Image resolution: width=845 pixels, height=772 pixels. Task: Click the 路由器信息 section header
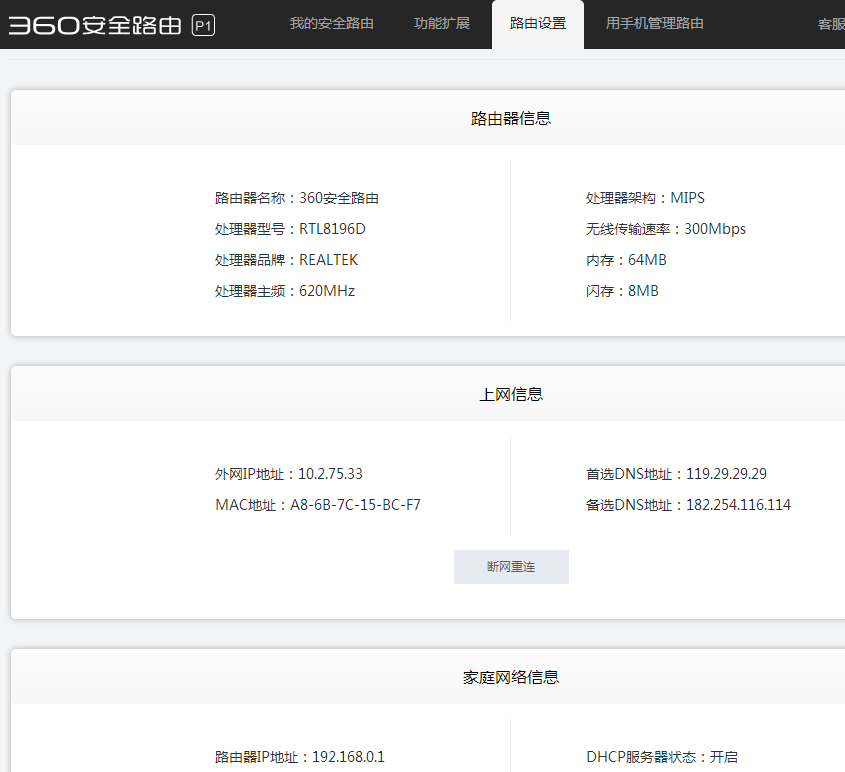[x=510, y=118]
